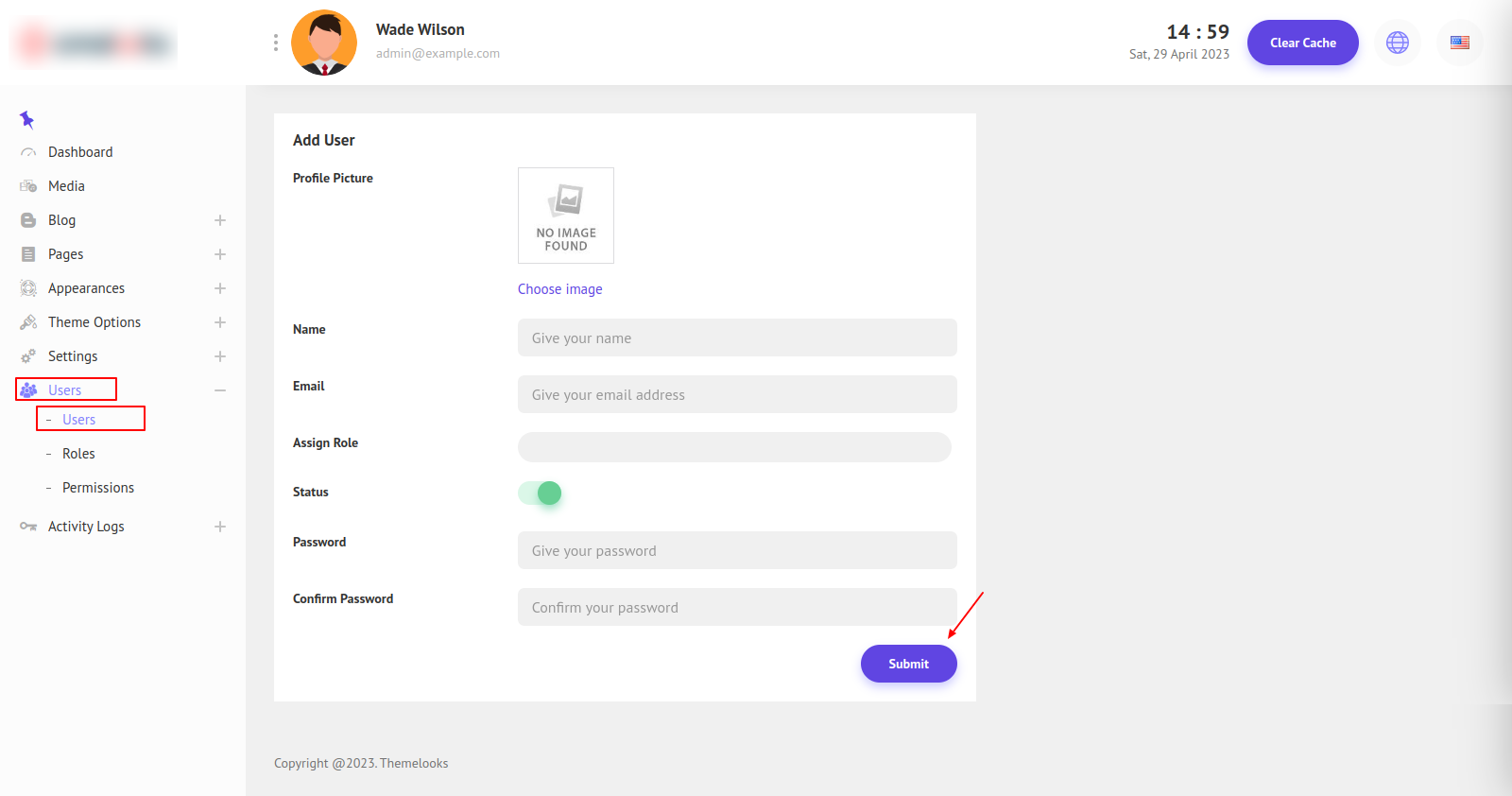This screenshot has height=796, width=1512.
Task: Click the No Image Found thumbnail
Action: tap(566, 216)
